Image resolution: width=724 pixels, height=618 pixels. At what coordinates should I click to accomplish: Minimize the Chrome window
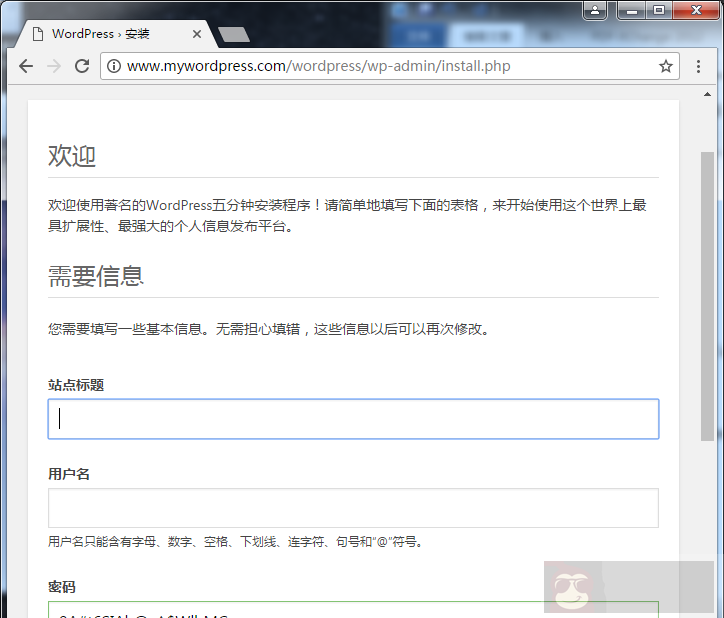[632, 10]
